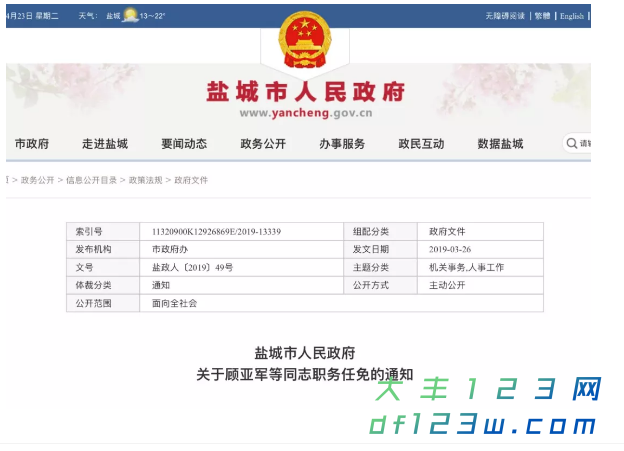The image size is (624, 451).
Task: Go to 信息公开目录 breadcrumb link
Action: click(91, 180)
